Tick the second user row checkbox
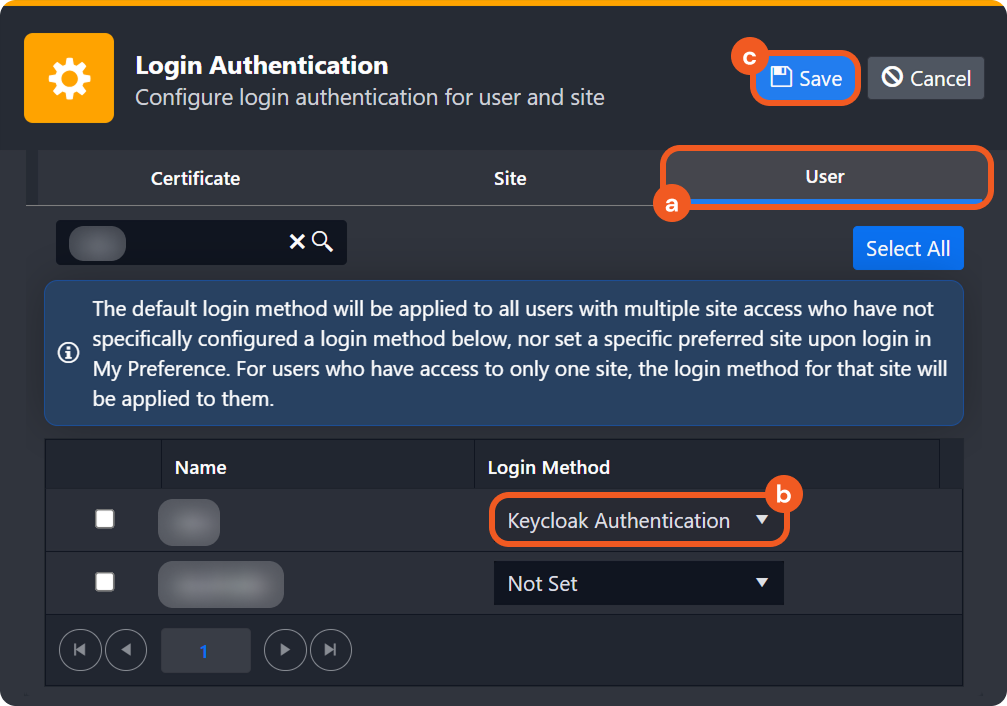This screenshot has height=706, width=1007. tap(105, 582)
